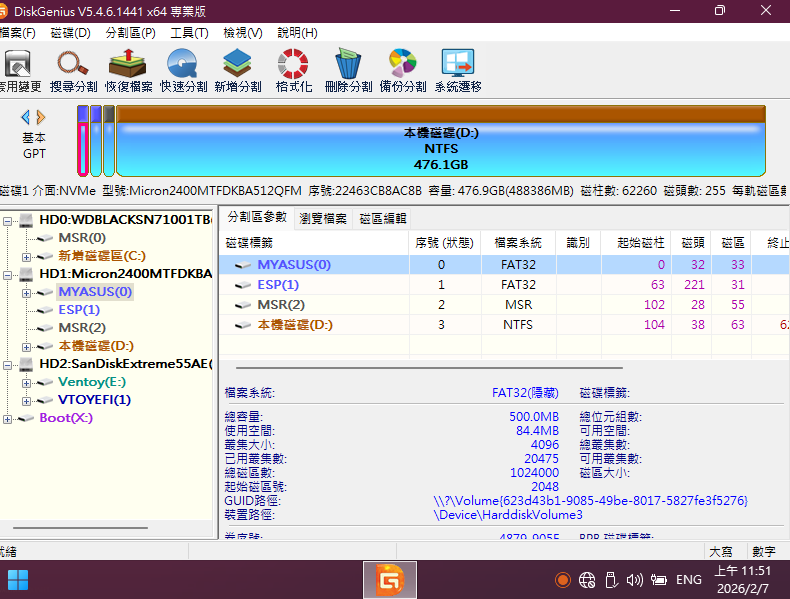This screenshot has width=790, height=599.
Task: Click the battery power tray icon
Action: point(659,580)
